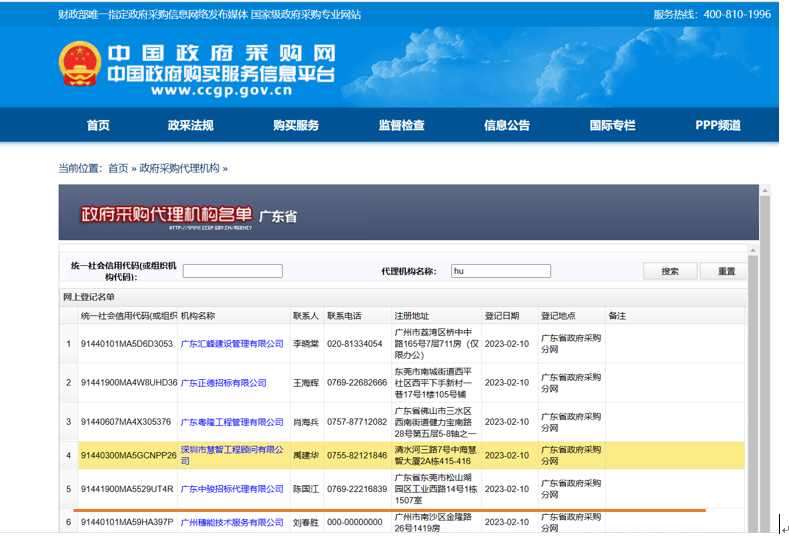Open the 广东正德招标有限公司 link

point(223,383)
